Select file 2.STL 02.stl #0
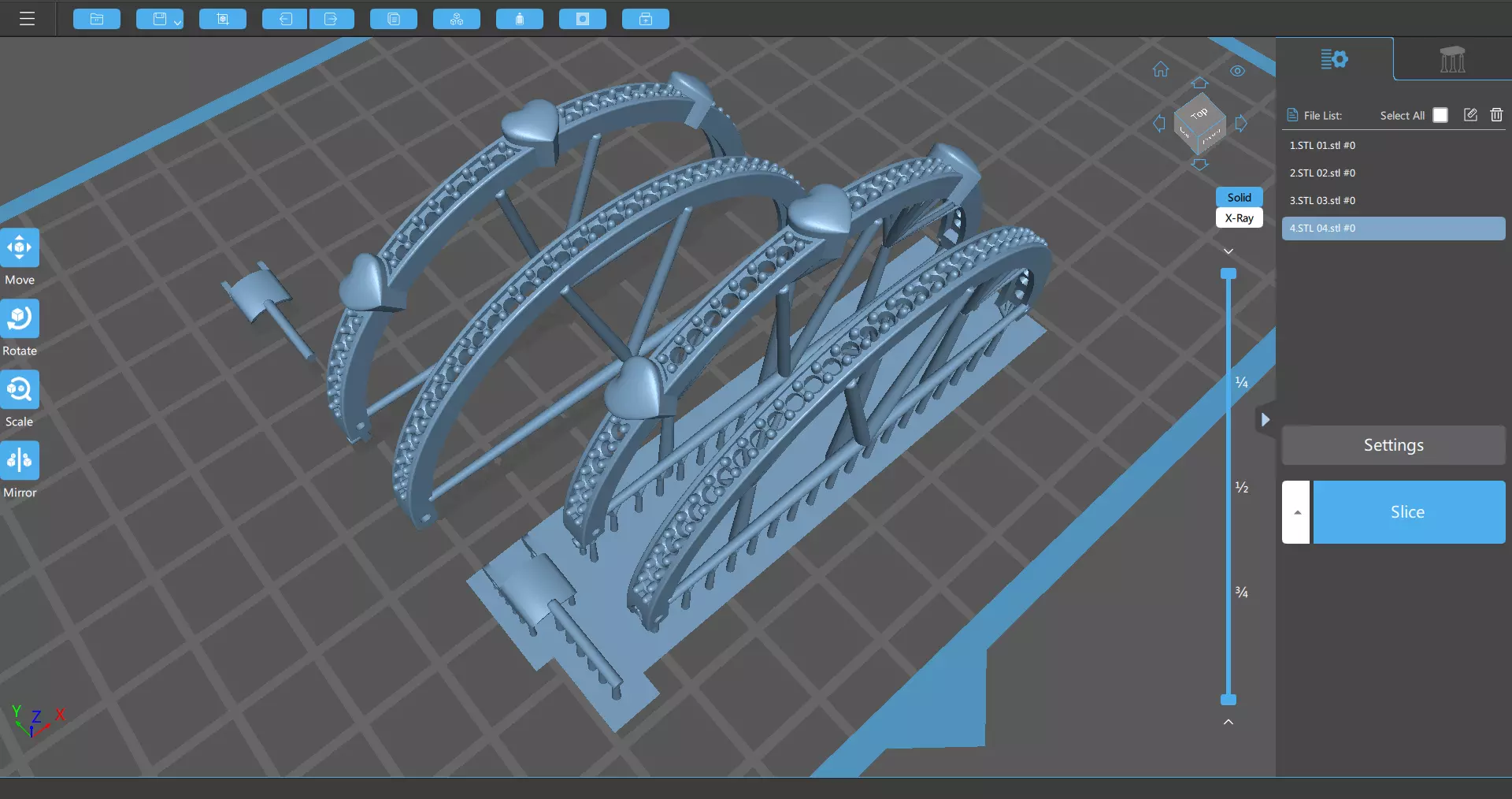Image resolution: width=1512 pixels, height=799 pixels. pyautogui.click(x=1394, y=173)
